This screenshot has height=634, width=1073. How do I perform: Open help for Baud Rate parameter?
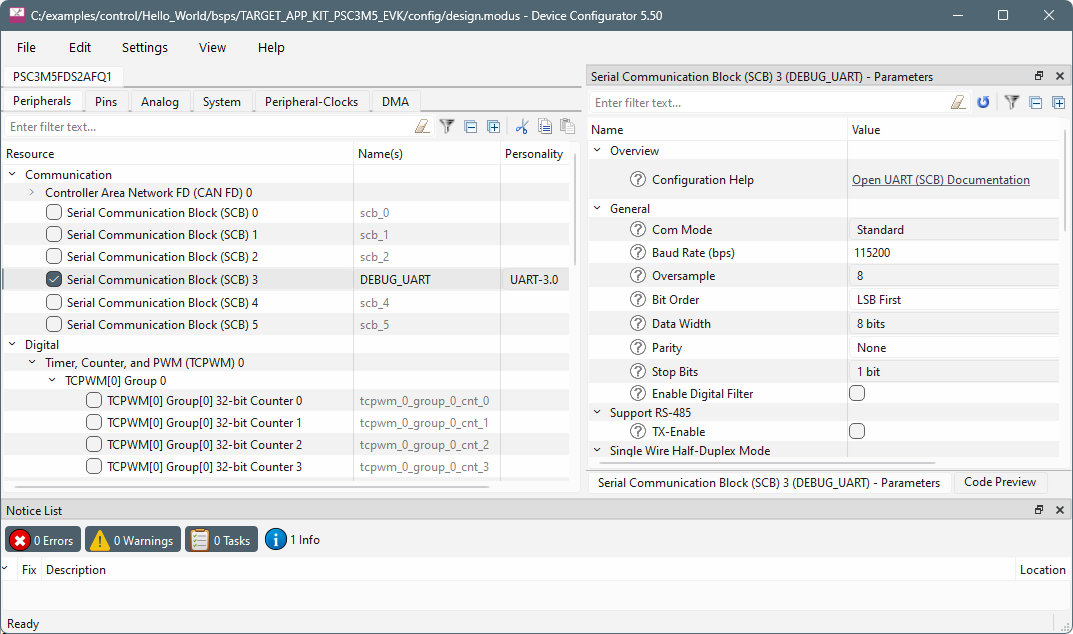click(638, 253)
